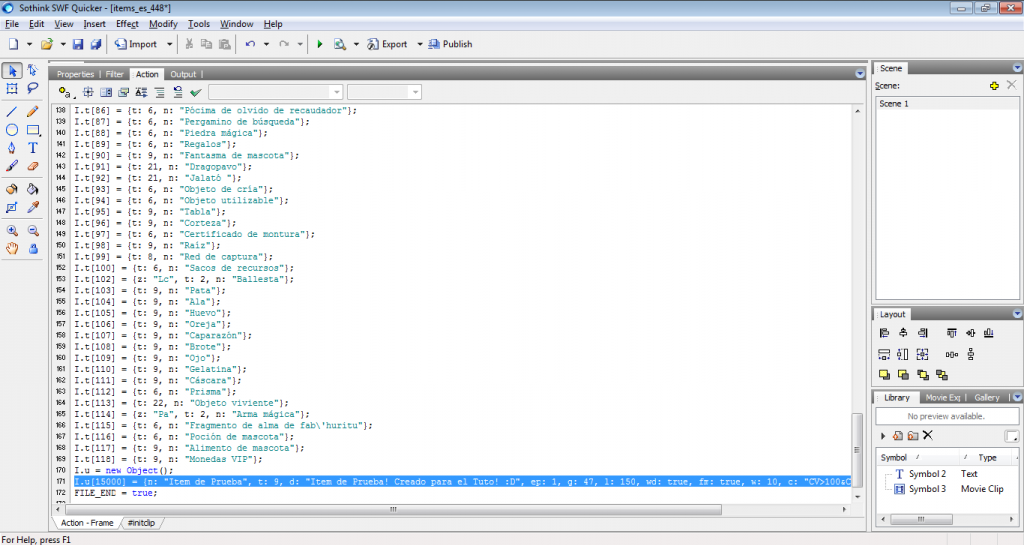Expand the Undo history dropdown
The image size is (1024, 545).
coord(266,44)
